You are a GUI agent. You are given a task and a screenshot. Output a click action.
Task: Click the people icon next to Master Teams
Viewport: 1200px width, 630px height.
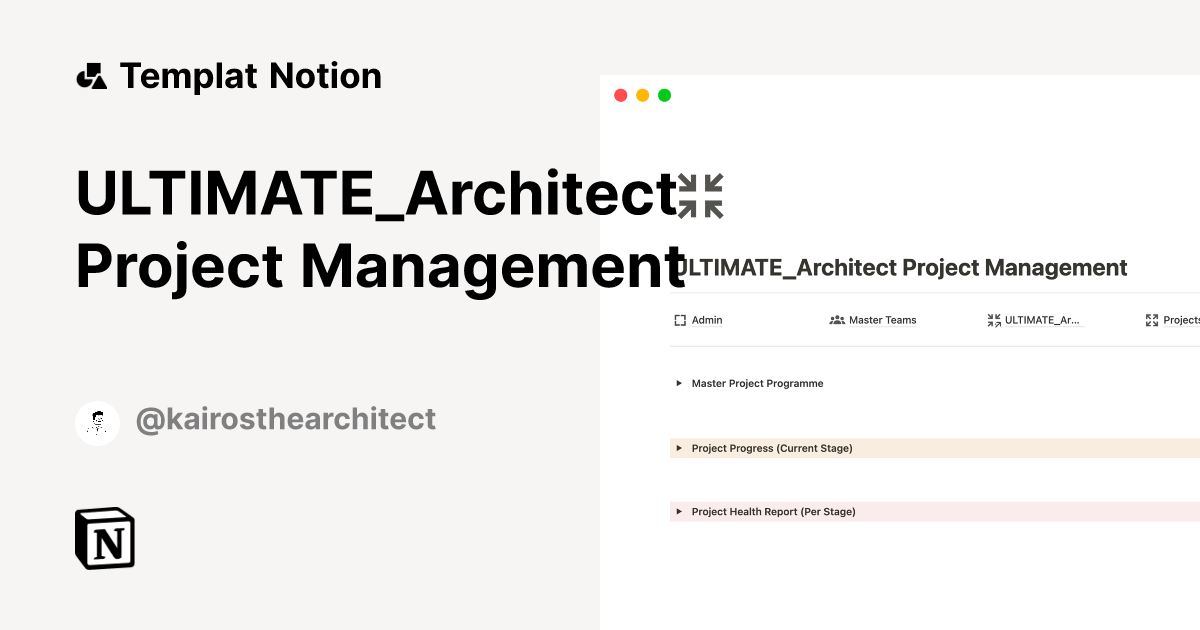836,320
